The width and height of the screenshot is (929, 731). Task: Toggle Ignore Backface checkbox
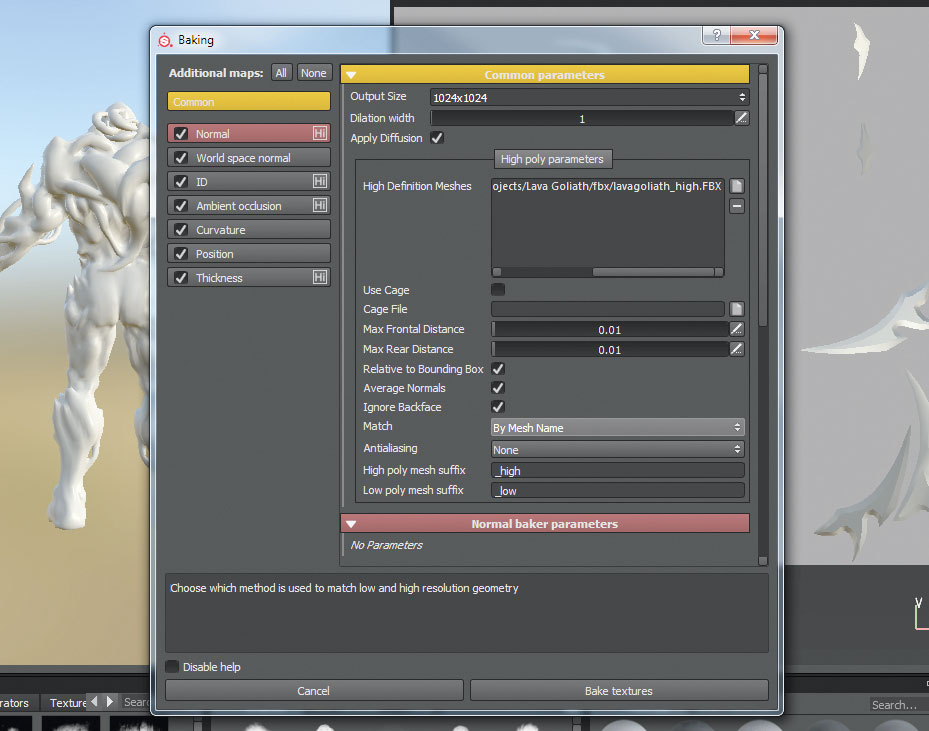click(x=498, y=406)
